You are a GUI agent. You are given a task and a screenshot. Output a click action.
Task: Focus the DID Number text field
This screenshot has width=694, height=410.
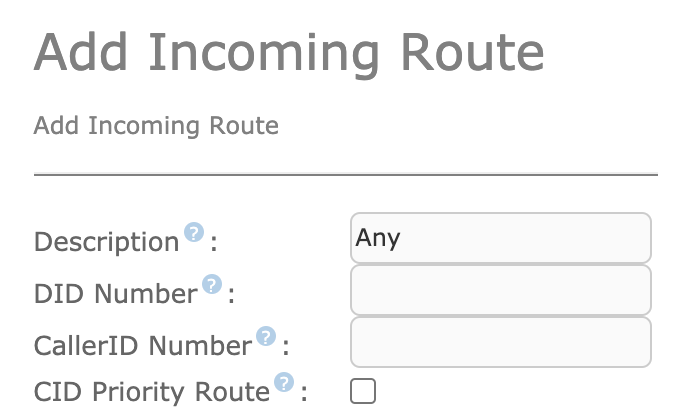tap(501, 290)
